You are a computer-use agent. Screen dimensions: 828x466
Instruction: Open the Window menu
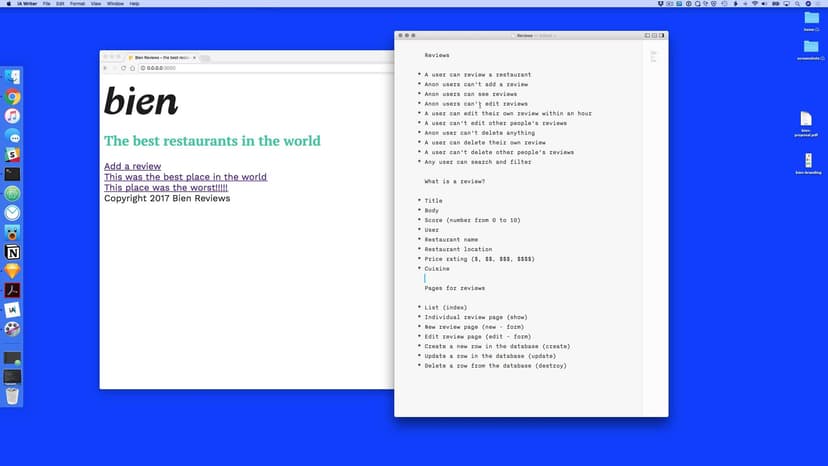tap(115, 4)
